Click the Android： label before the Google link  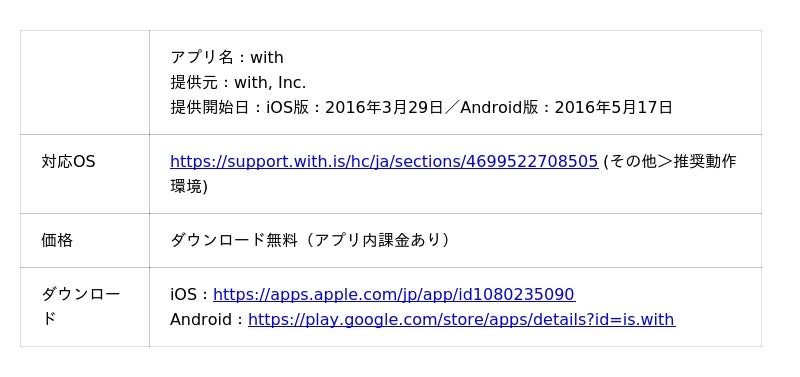coord(208,319)
